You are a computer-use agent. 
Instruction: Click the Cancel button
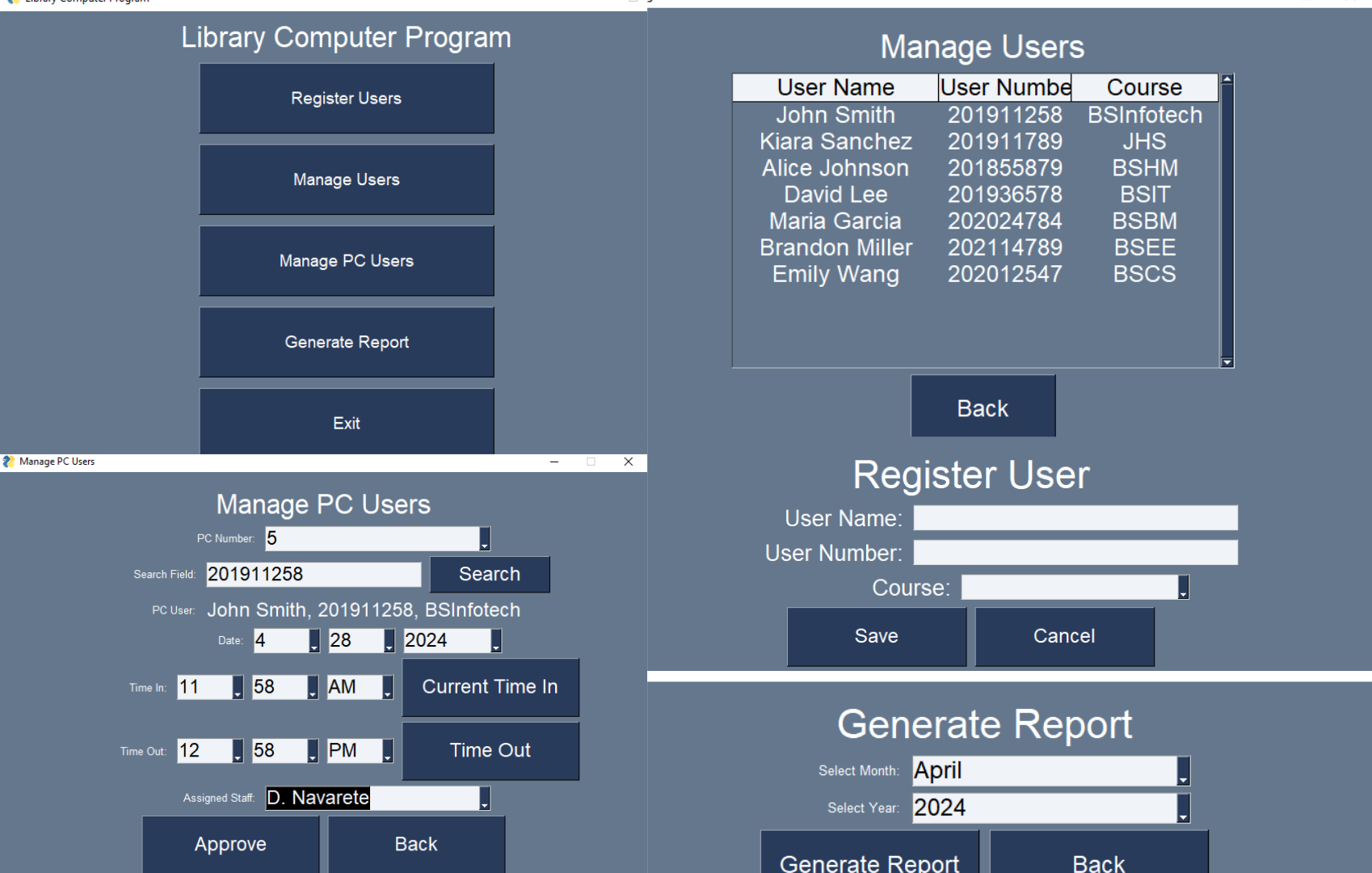pyautogui.click(x=1065, y=637)
